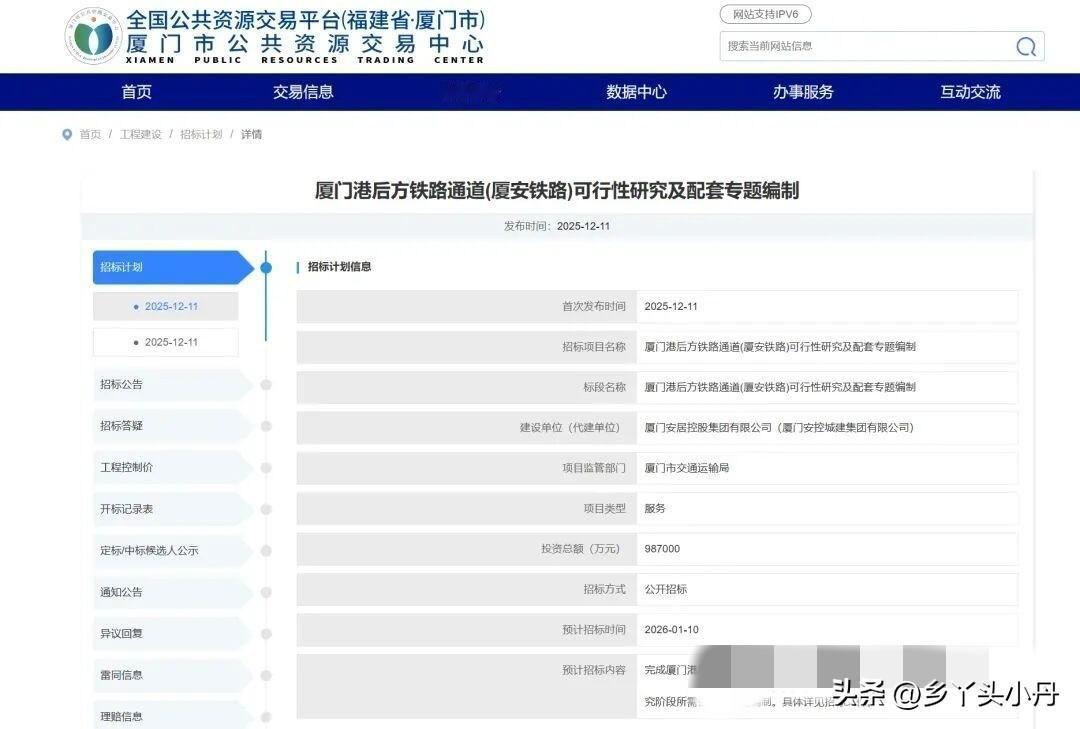Image resolution: width=1080 pixels, height=729 pixels.
Task: Click the Xiamen Public Resources Trading Center logo
Action: [92, 37]
